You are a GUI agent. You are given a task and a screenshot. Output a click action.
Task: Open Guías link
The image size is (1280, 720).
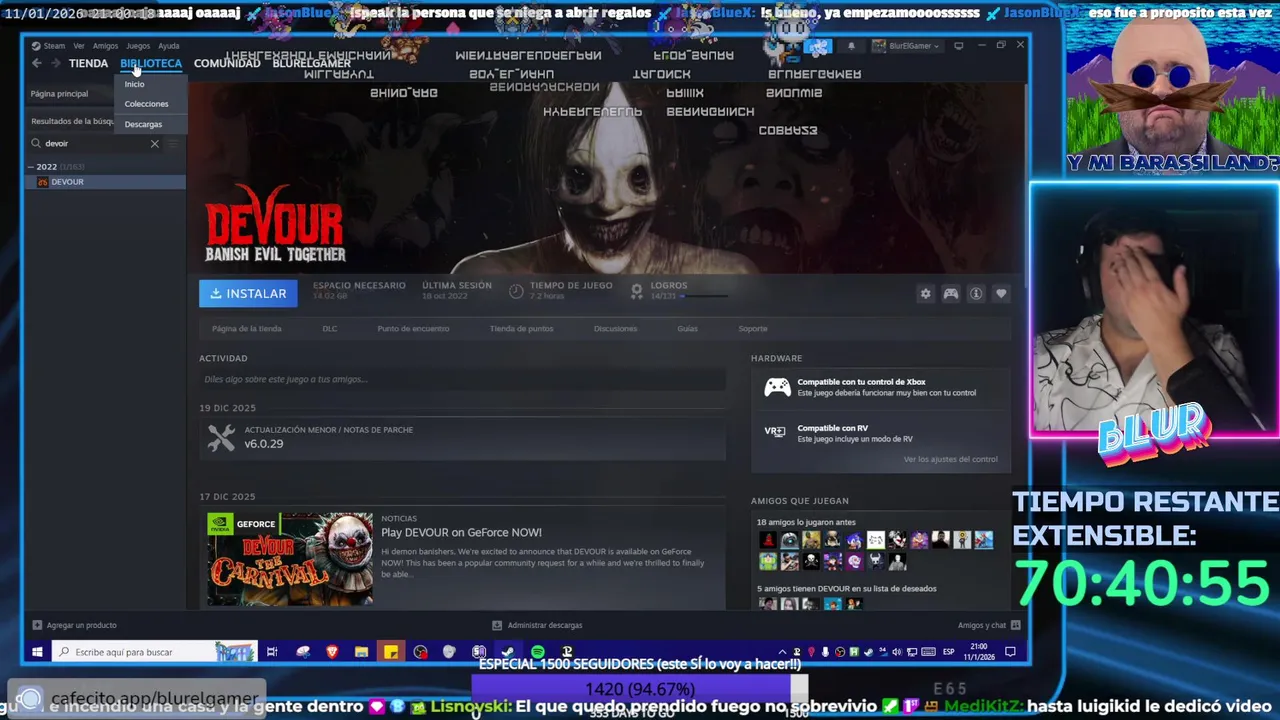(x=687, y=328)
